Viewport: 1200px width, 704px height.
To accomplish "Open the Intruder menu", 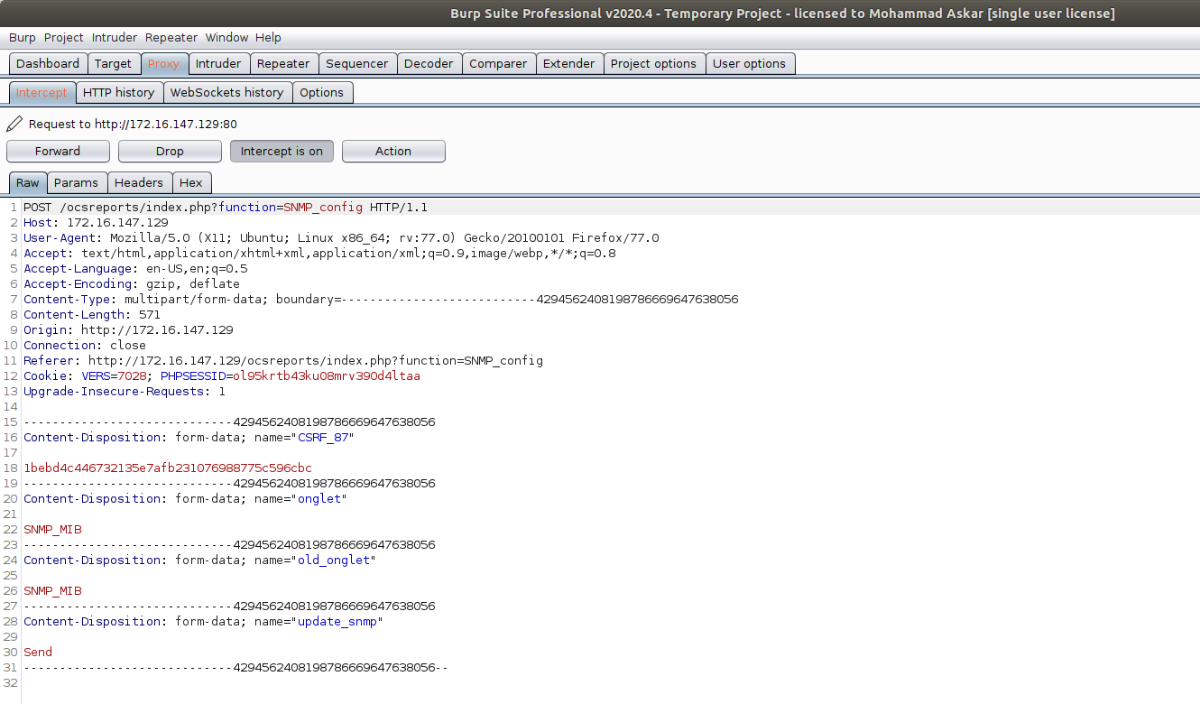I will click(115, 37).
